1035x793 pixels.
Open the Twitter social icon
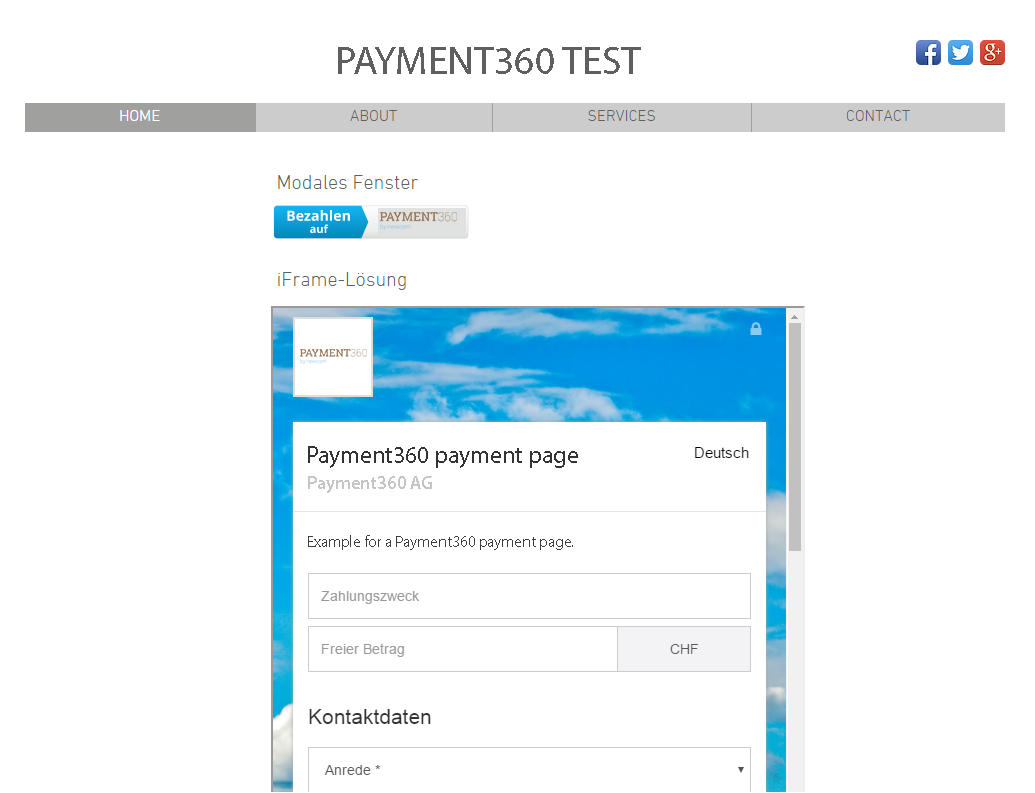[x=960, y=53]
